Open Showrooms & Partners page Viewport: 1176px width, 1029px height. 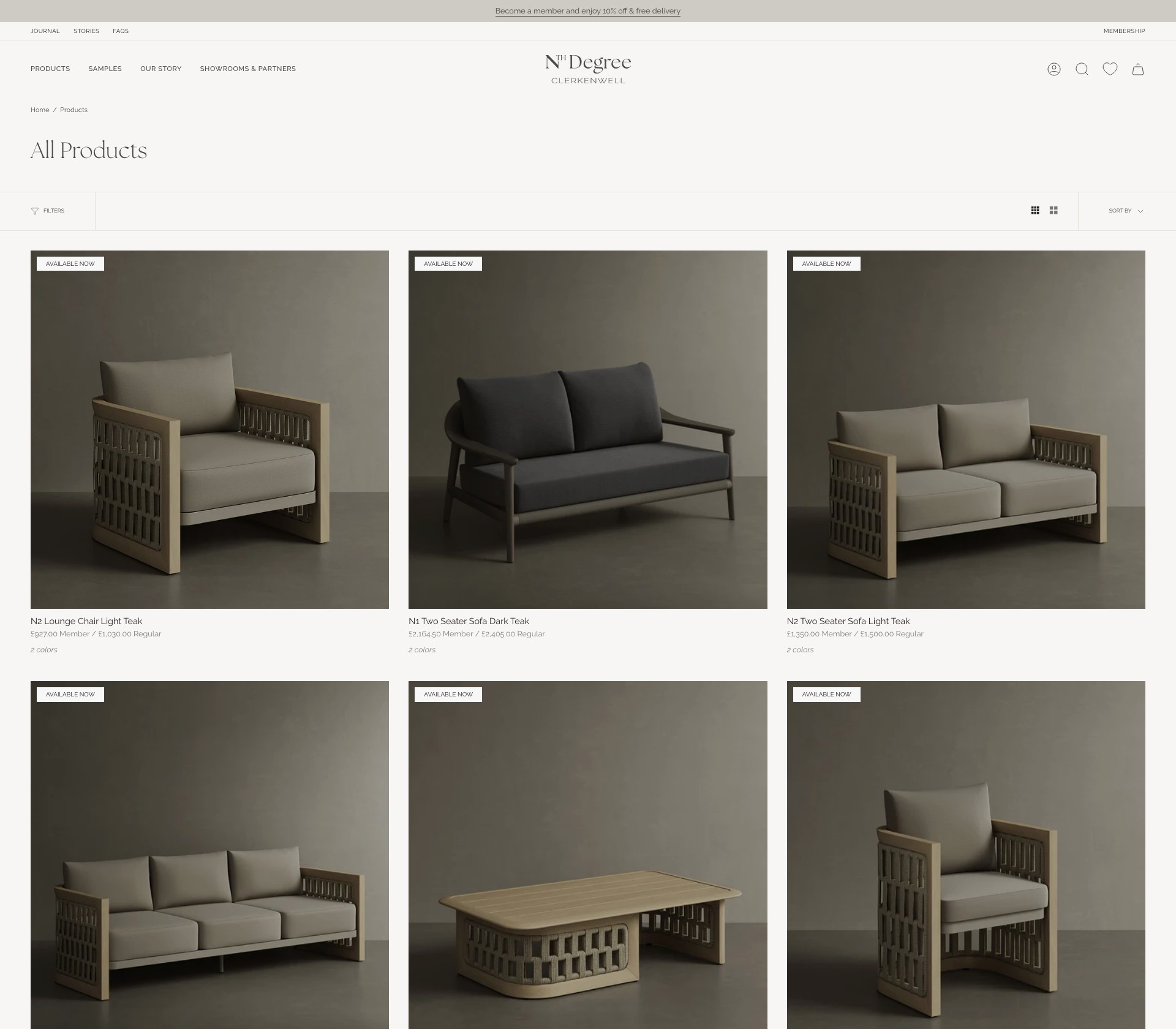[247, 69]
